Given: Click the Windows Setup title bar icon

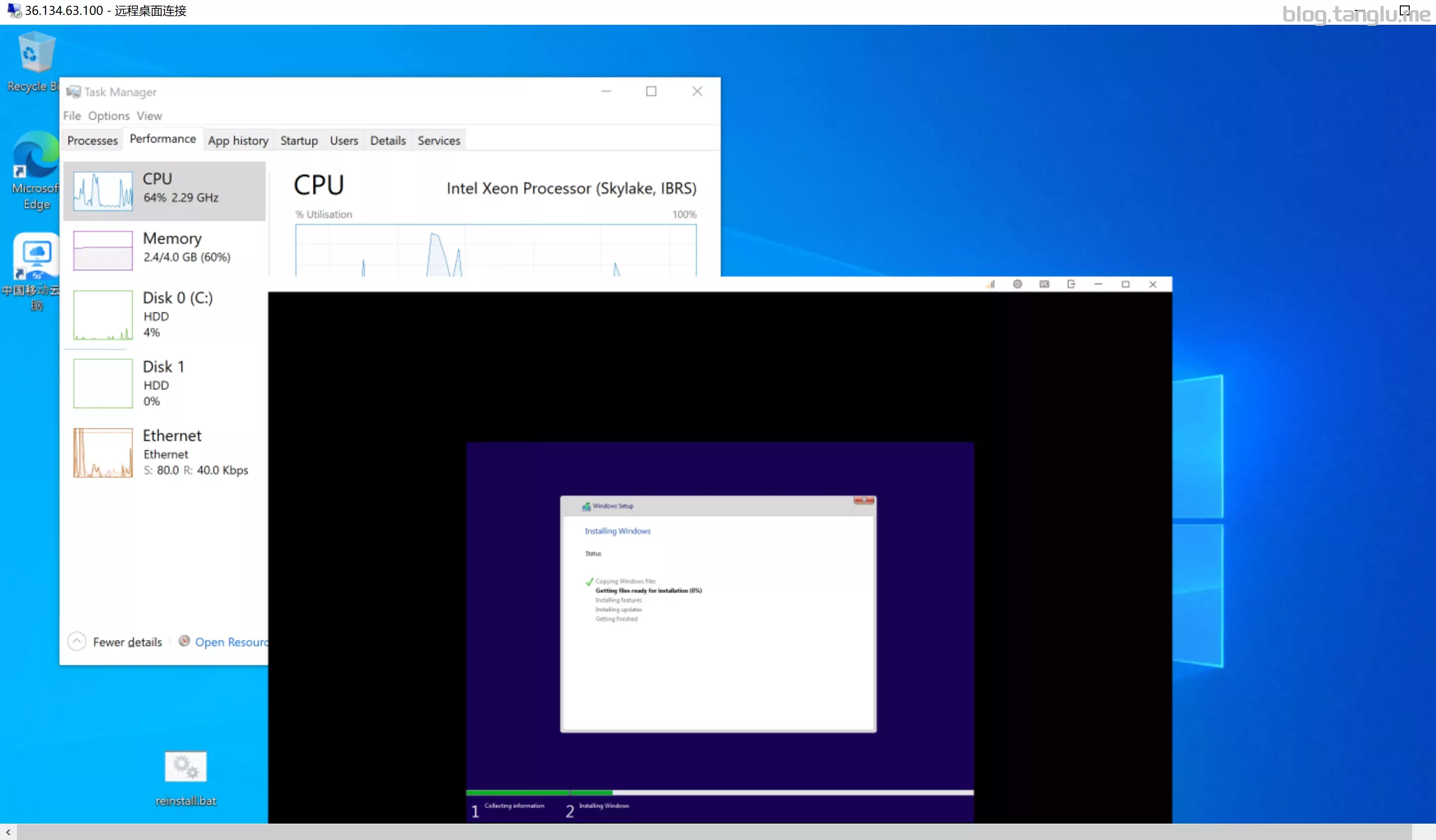Looking at the screenshot, I should 586,506.
